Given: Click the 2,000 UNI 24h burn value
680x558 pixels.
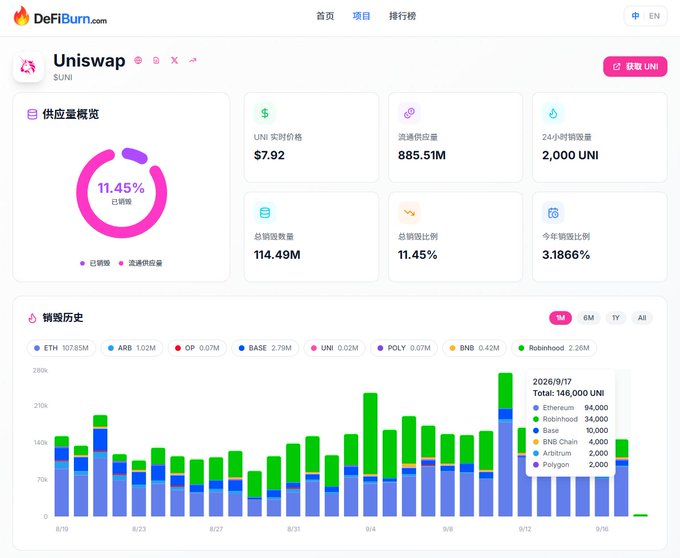Looking at the screenshot, I should (570, 155).
